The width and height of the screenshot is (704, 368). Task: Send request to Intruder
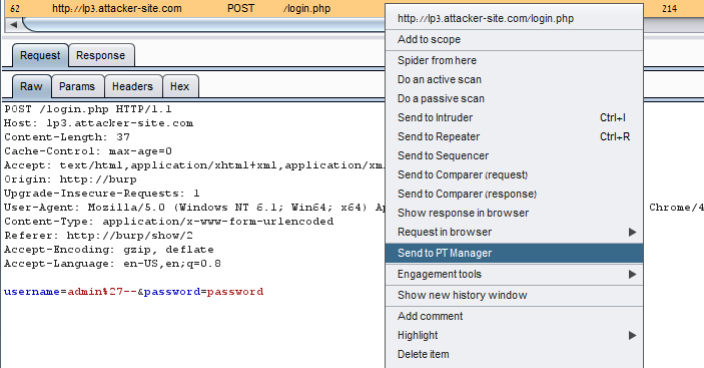click(514, 118)
